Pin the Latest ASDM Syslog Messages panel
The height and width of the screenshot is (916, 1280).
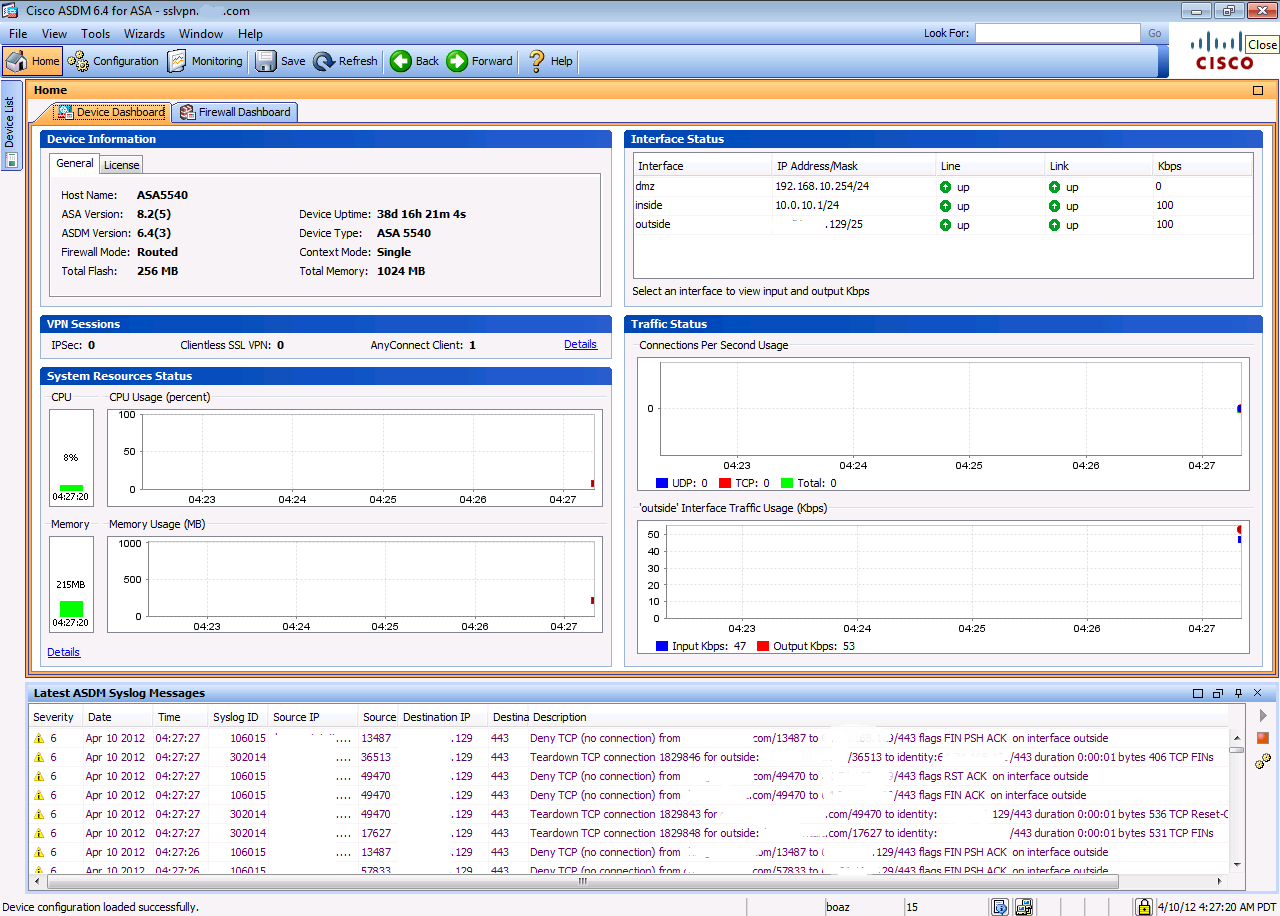[1238, 693]
